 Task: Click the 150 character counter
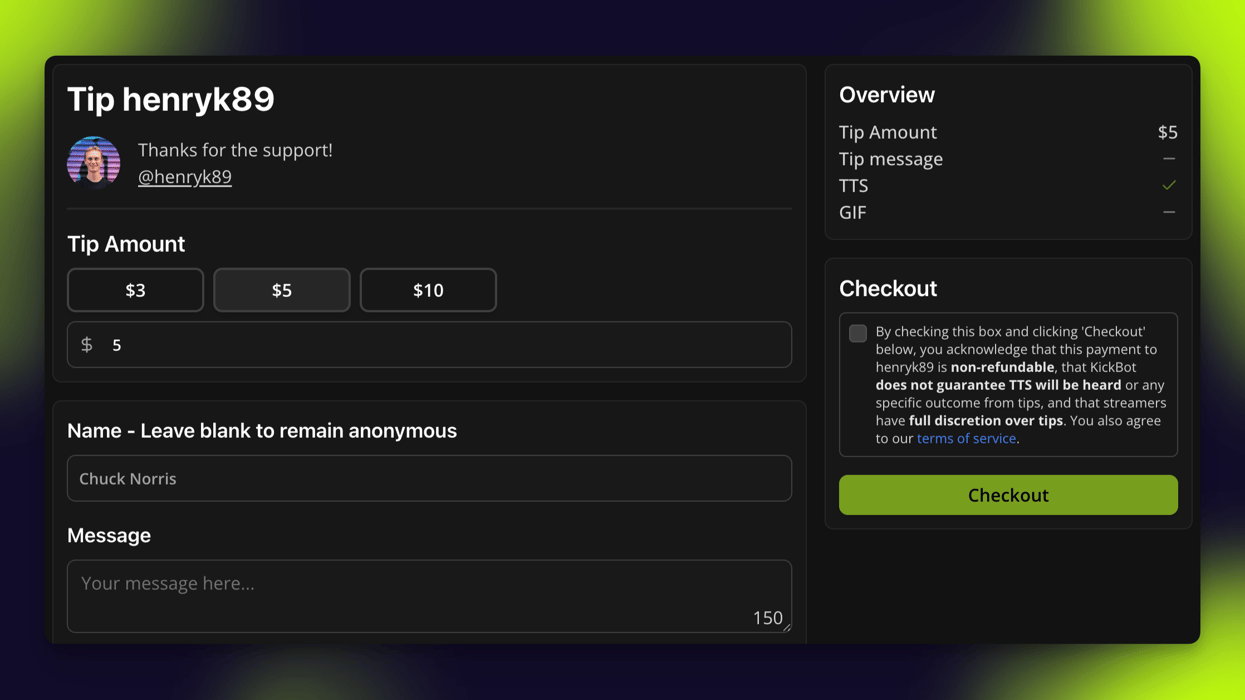[x=767, y=618]
